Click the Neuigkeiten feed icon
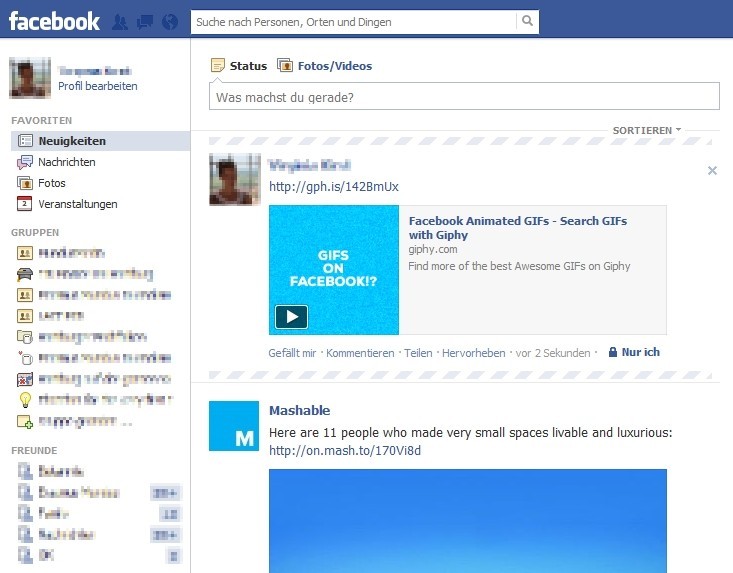The width and height of the screenshot is (733, 573). tap(25, 141)
